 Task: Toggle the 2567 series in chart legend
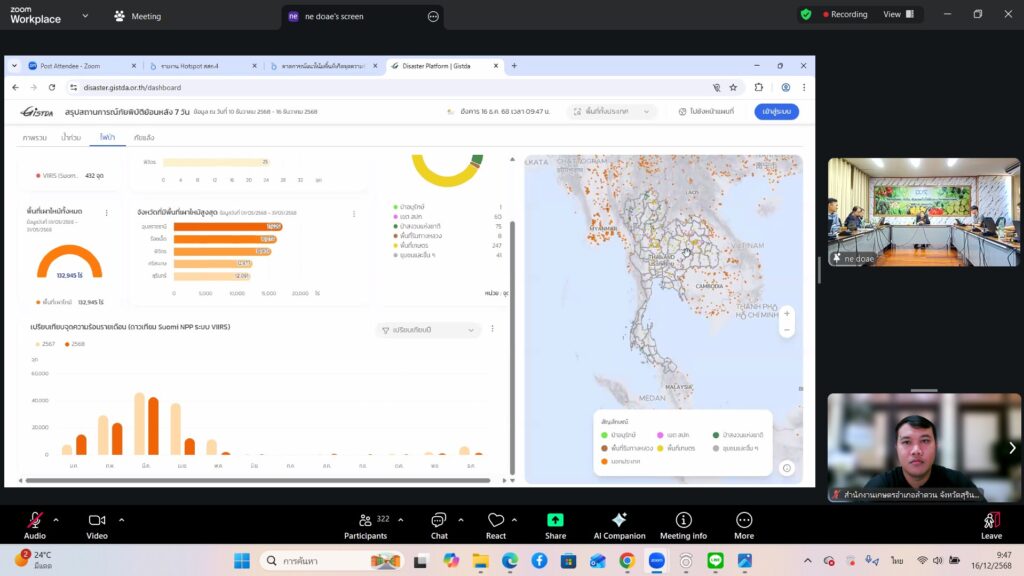(x=43, y=343)
